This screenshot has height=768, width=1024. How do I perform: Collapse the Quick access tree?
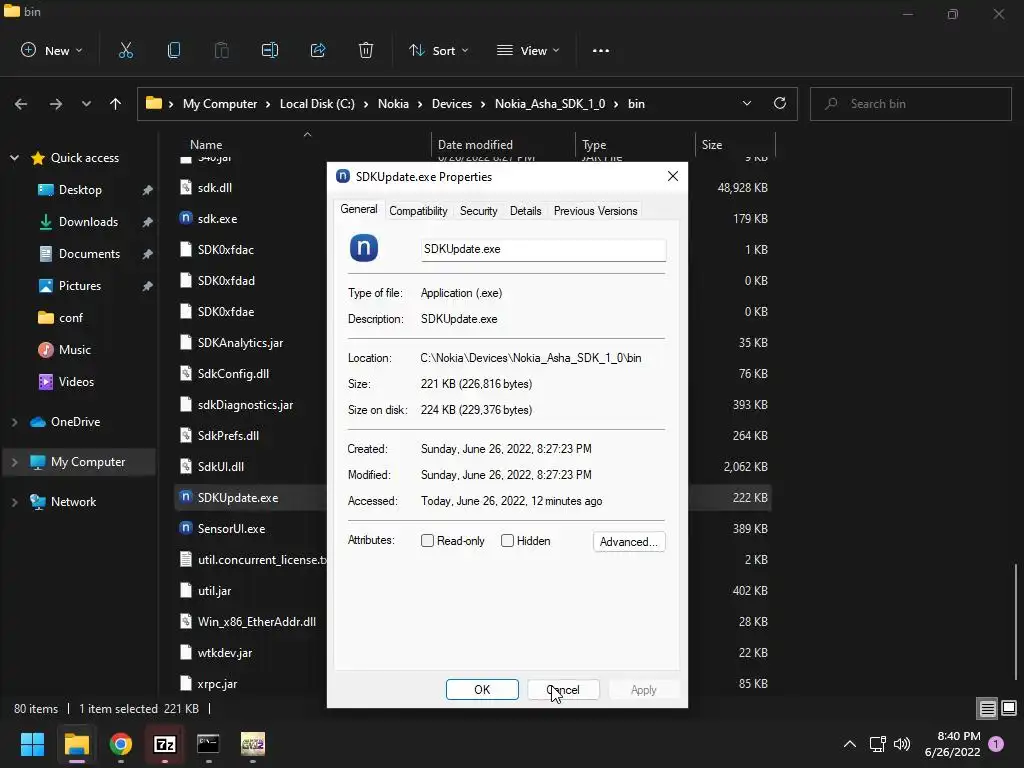tap(14, 158)
